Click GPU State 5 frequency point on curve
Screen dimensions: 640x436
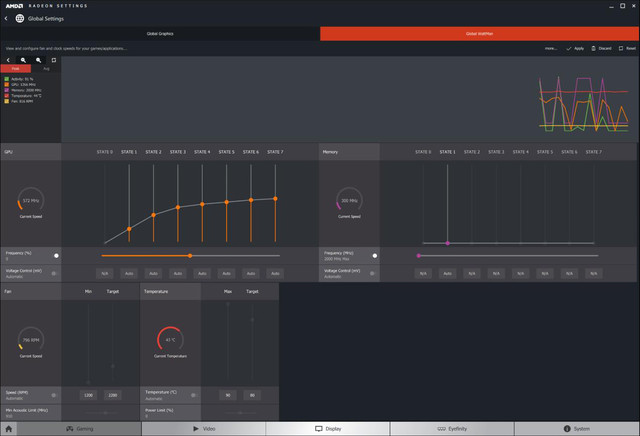[x=227, y=202]
